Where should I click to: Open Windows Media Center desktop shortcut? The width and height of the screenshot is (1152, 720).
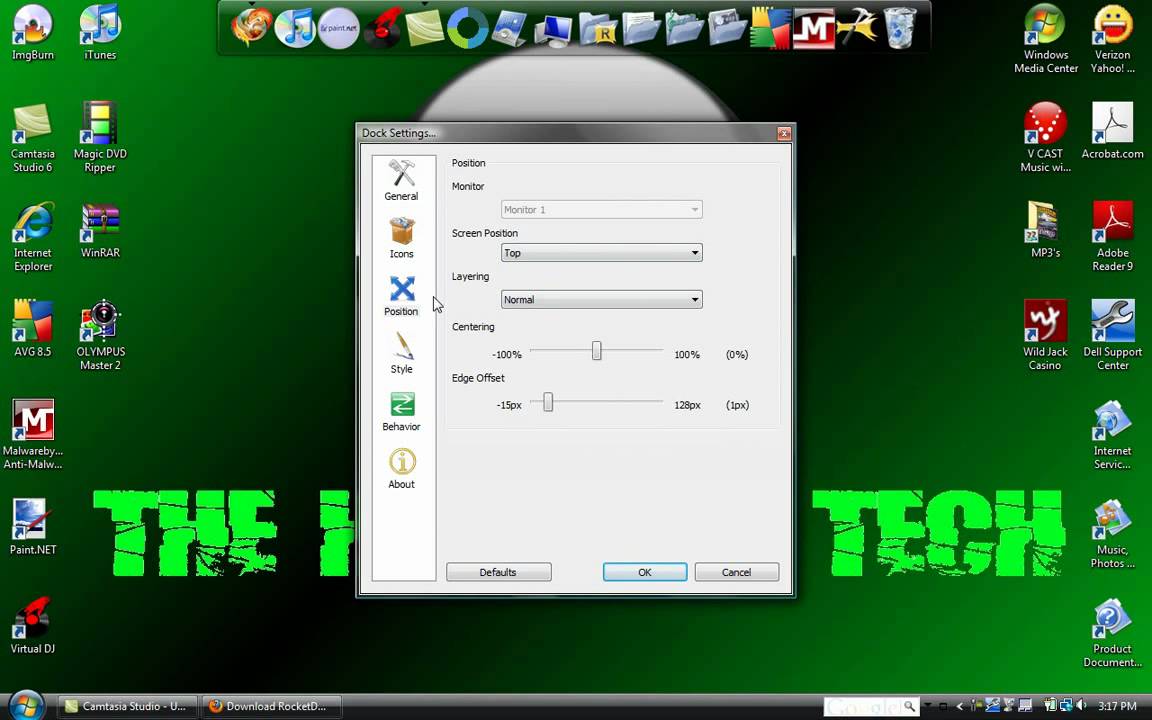[1045, 39]
